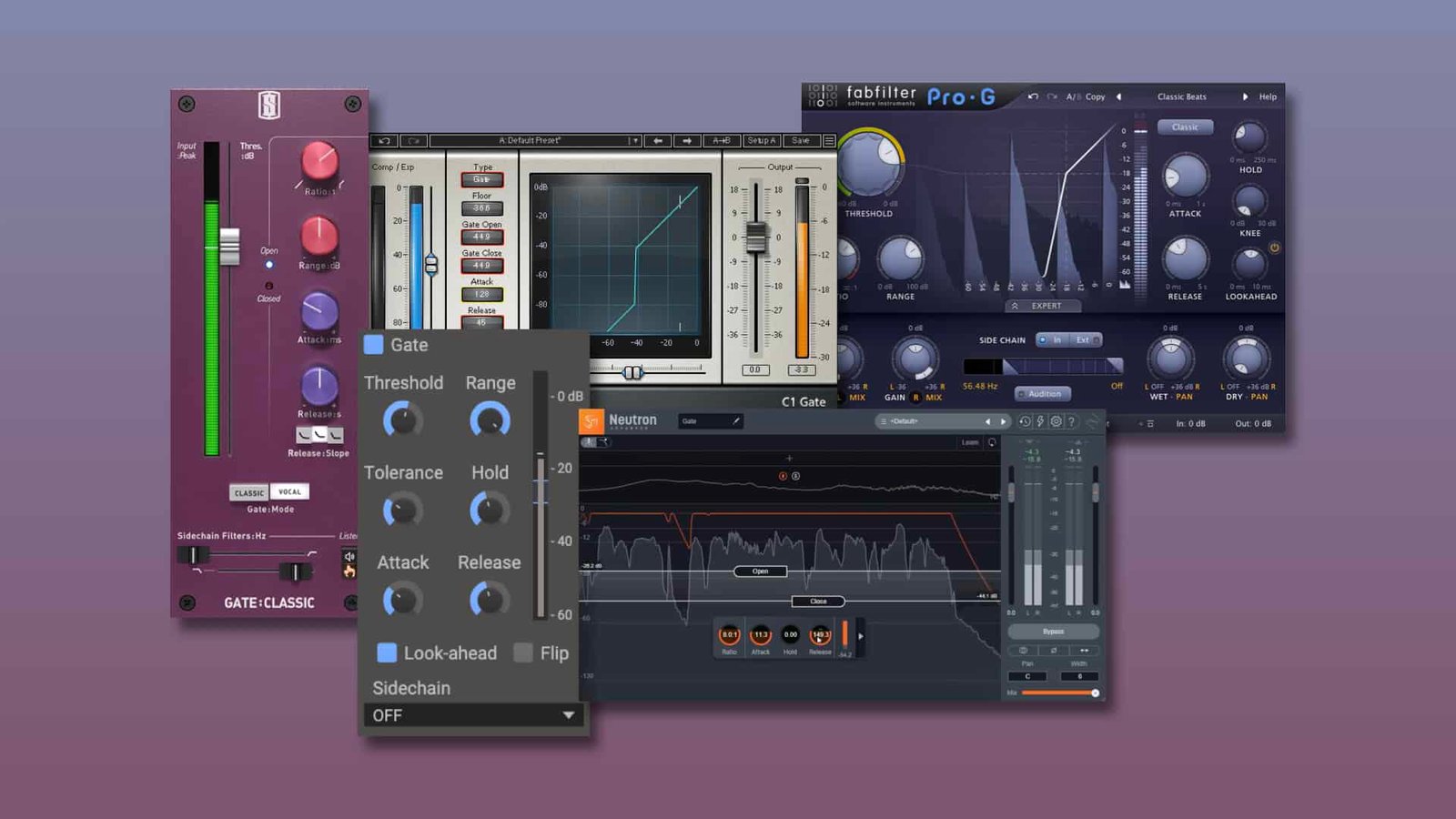Click Neutron lightning bolt icon
The image size is (1456, 819).
click(1040, 421)
